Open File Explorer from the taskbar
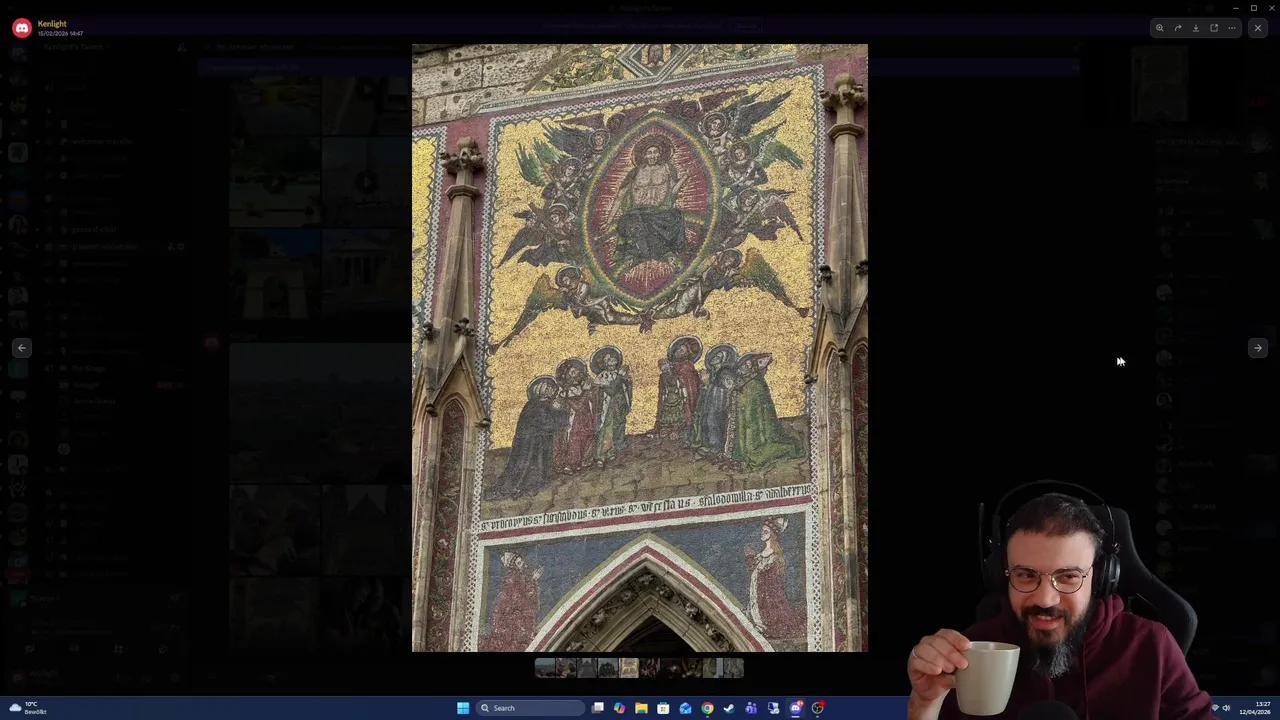 (641, 708)
